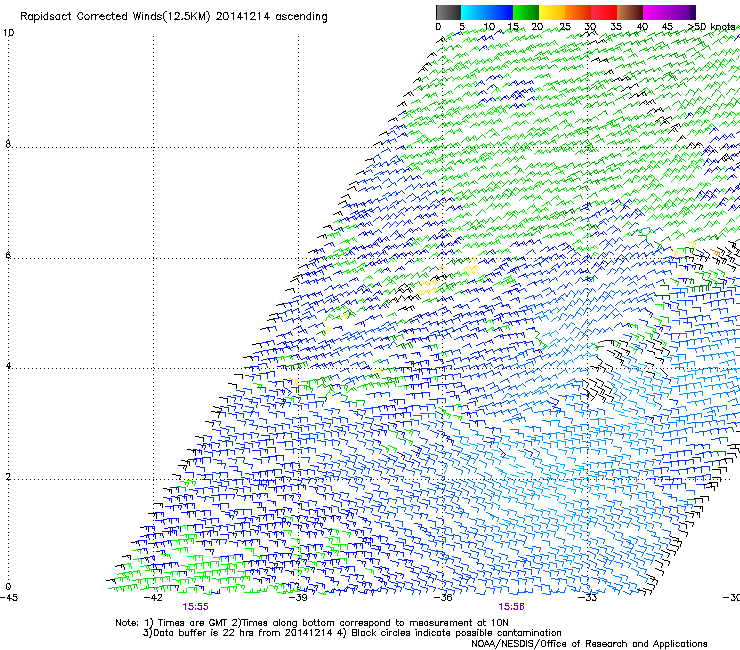Click the yellow 20-25 knots legend segment
Image resolution: width=740 pixels, height=650 pixels.
pyautogui.click(x=552, y=12)
